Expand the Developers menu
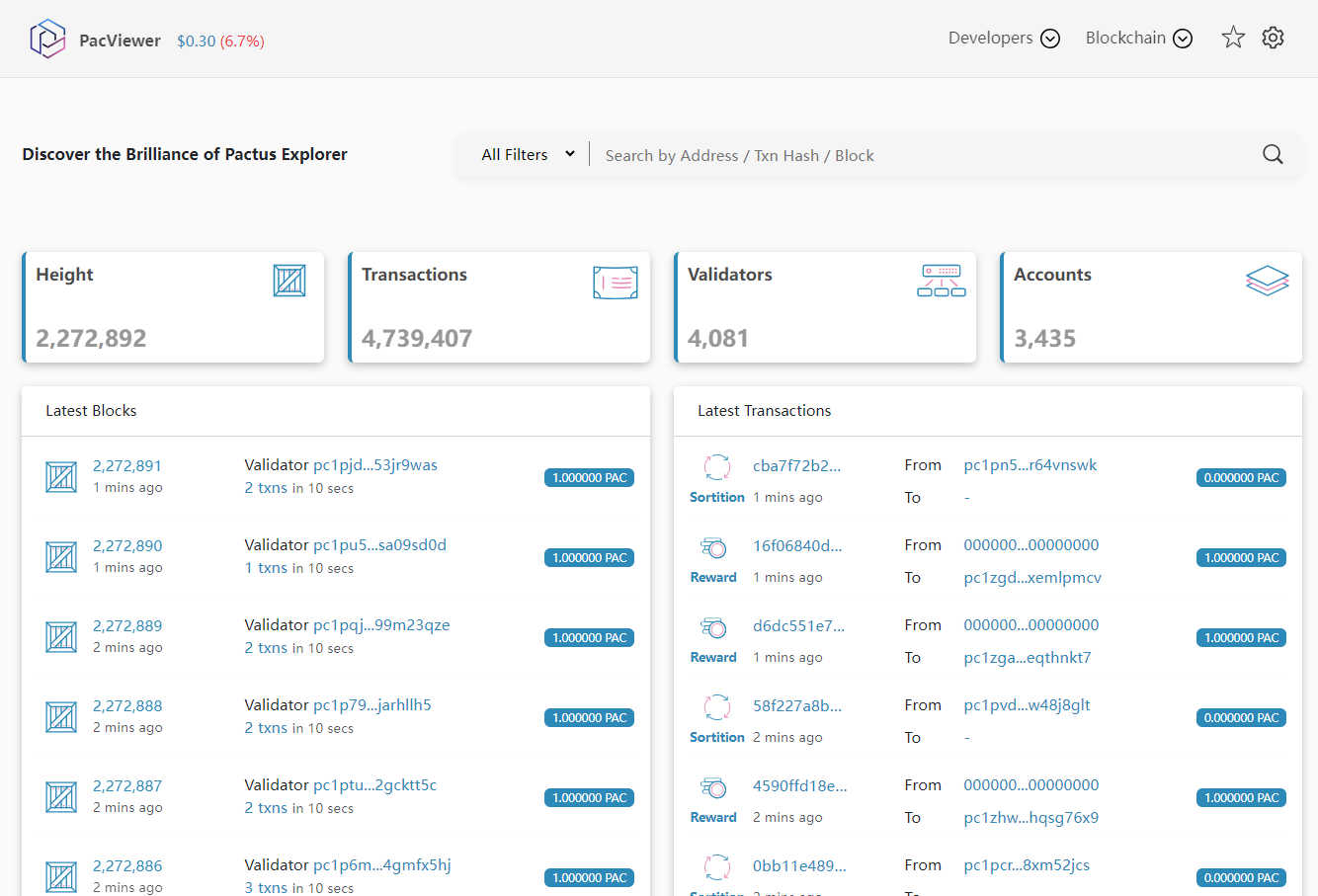The image size is (1318, 896). [1004, 38]
